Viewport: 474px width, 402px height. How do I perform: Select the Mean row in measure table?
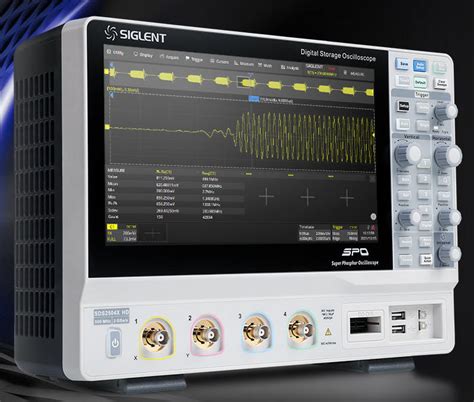tap(175, 184)
